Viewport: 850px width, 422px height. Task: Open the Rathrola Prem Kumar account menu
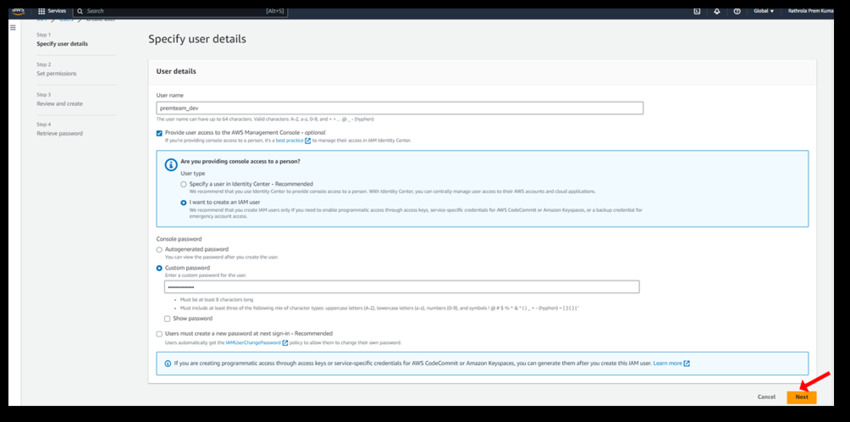(x=810, y=11)
